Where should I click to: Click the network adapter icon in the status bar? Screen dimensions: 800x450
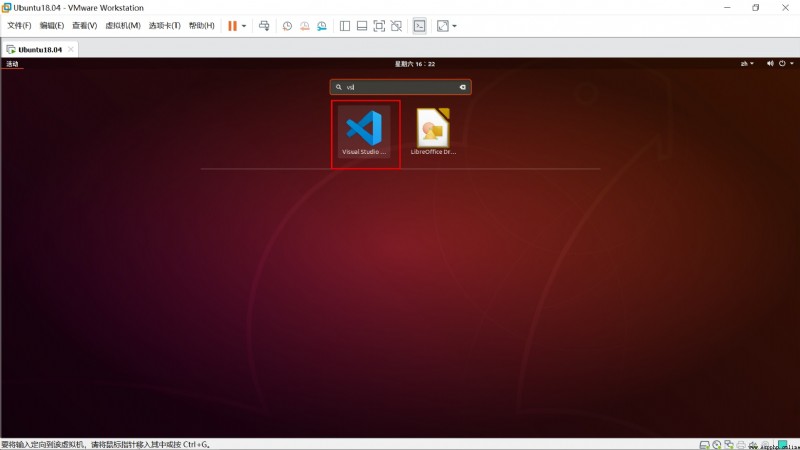[729, 445]
